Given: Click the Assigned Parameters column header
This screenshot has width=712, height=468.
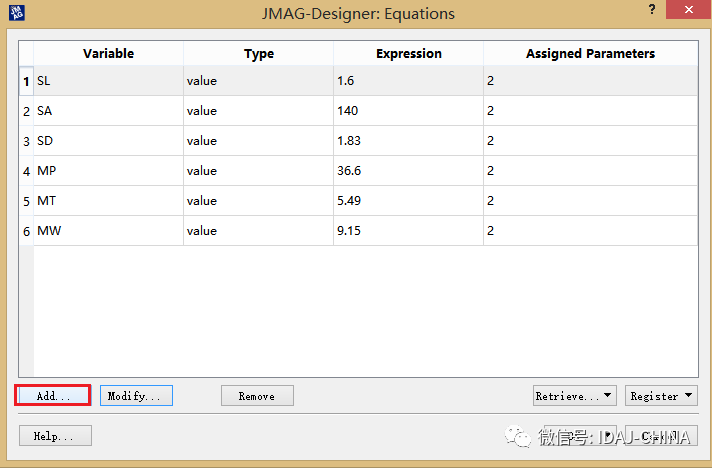Looking at the screenshot, I should pos(590,54).
